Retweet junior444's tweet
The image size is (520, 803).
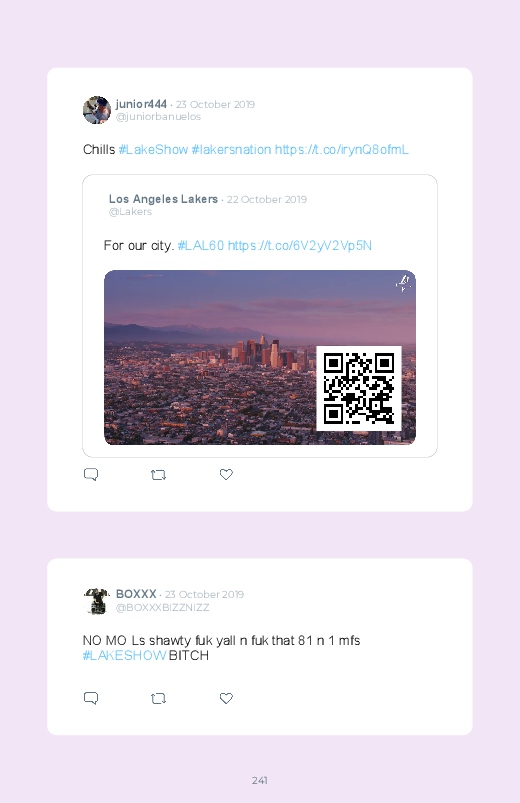pos(158,475)
